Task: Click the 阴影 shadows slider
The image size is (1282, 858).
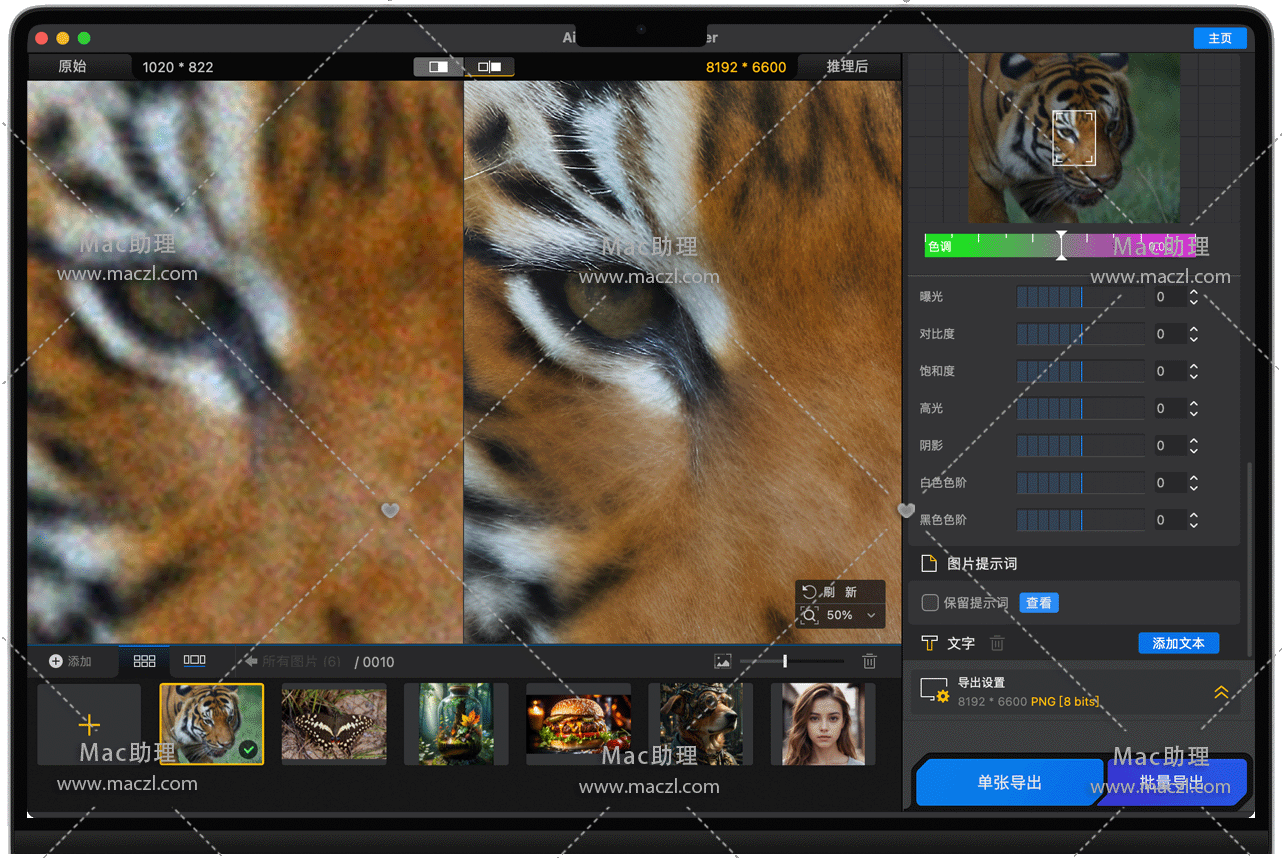Action: click(1080, 445)
